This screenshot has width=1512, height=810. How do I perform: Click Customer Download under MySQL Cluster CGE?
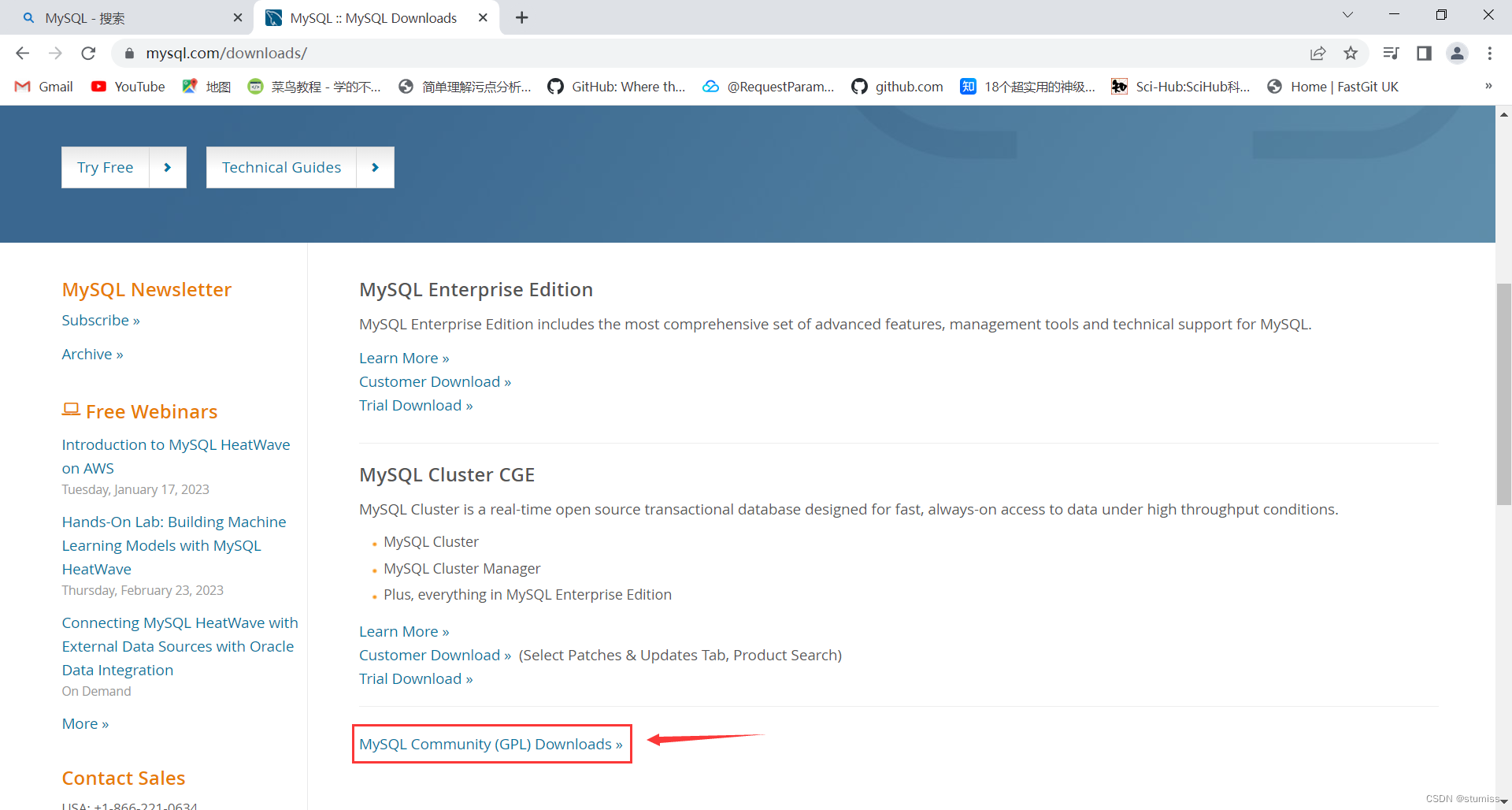pos(435,655)
